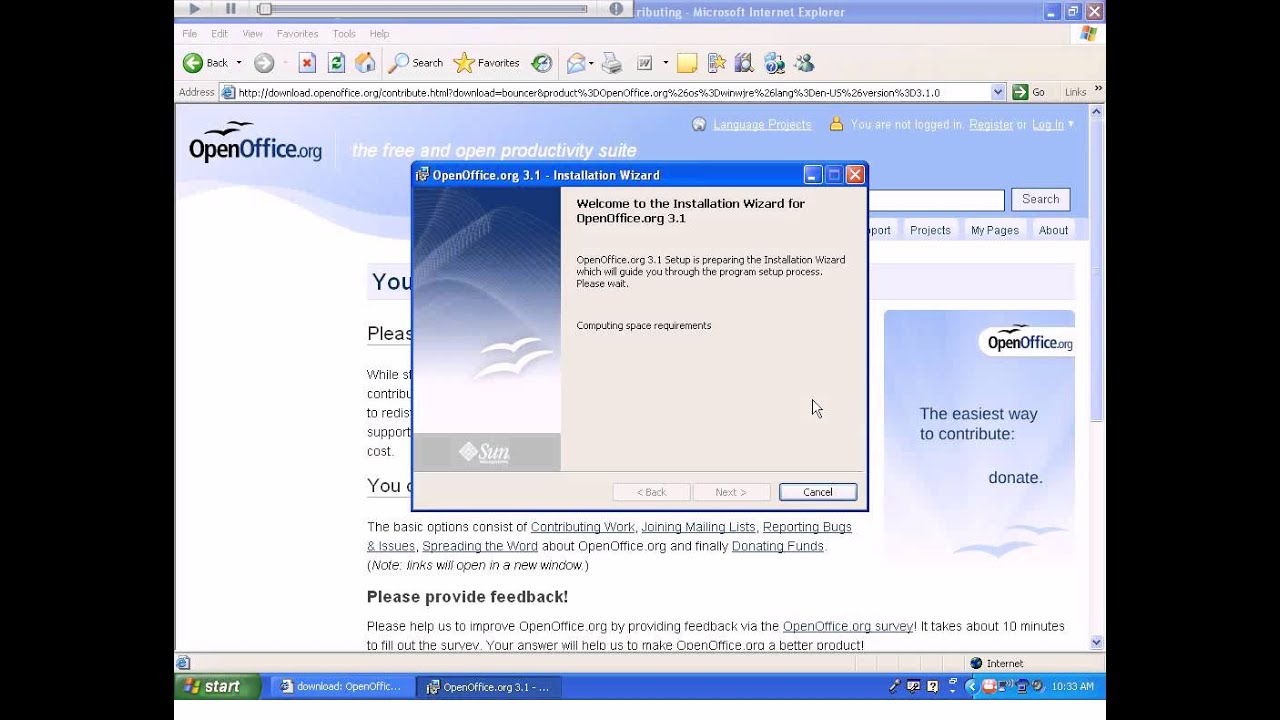Screen dimensions: 1280x720
Task: Expand hidden tray icons arrow
Action: [x=971, y=686]
